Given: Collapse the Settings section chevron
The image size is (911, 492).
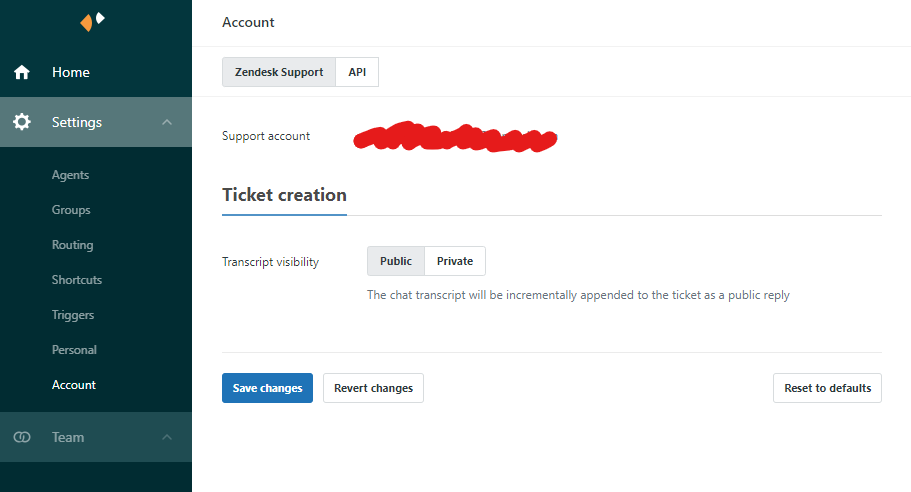Looking at the screenshot, I should [167, 122].
